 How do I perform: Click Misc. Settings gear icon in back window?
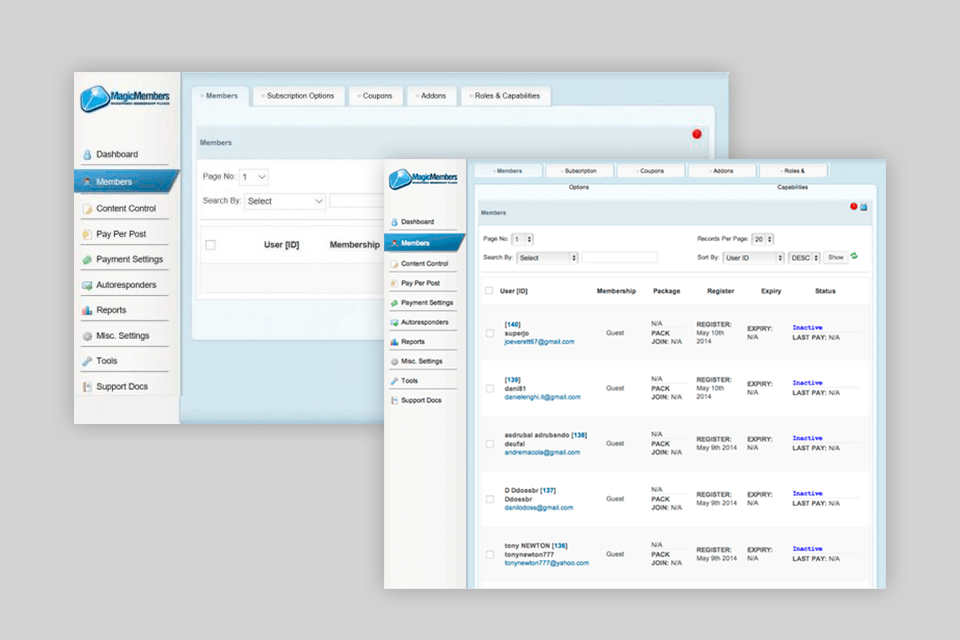click(x=87, y=336)
